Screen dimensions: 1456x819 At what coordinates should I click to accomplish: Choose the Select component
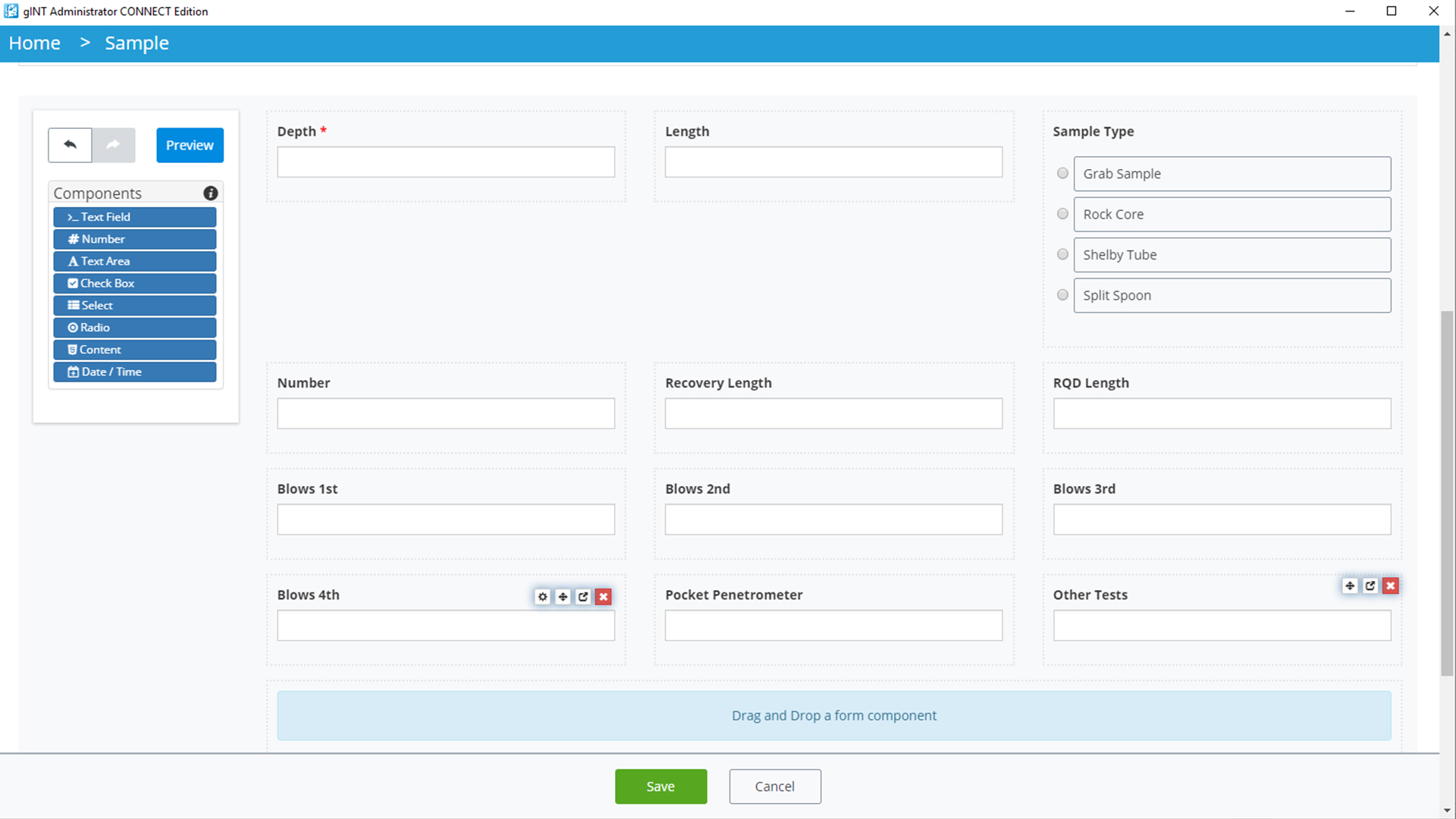135,306
